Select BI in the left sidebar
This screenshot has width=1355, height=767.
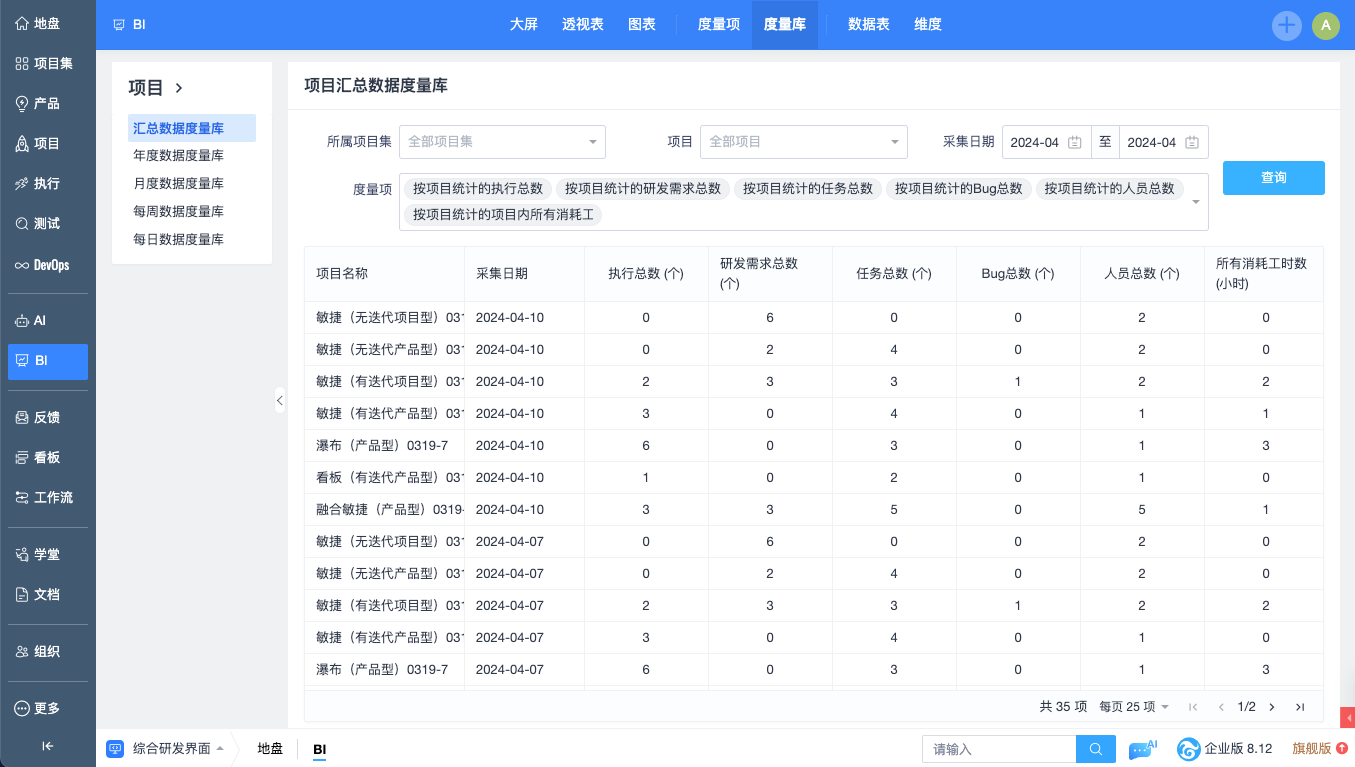click(x=47, y=361)
